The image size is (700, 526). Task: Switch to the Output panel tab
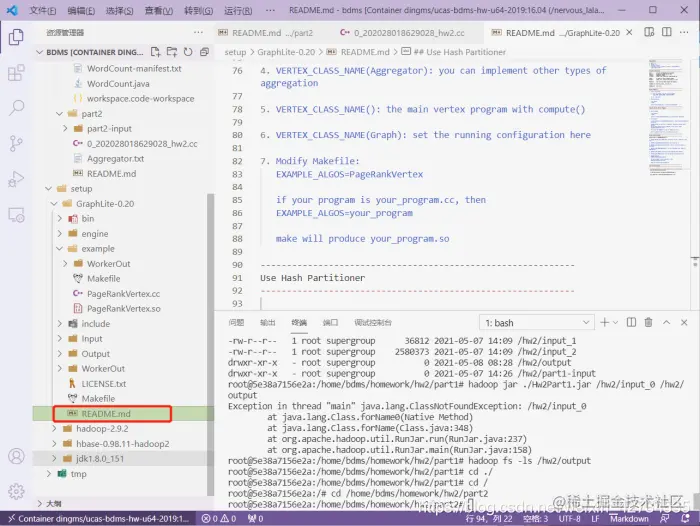267,322
